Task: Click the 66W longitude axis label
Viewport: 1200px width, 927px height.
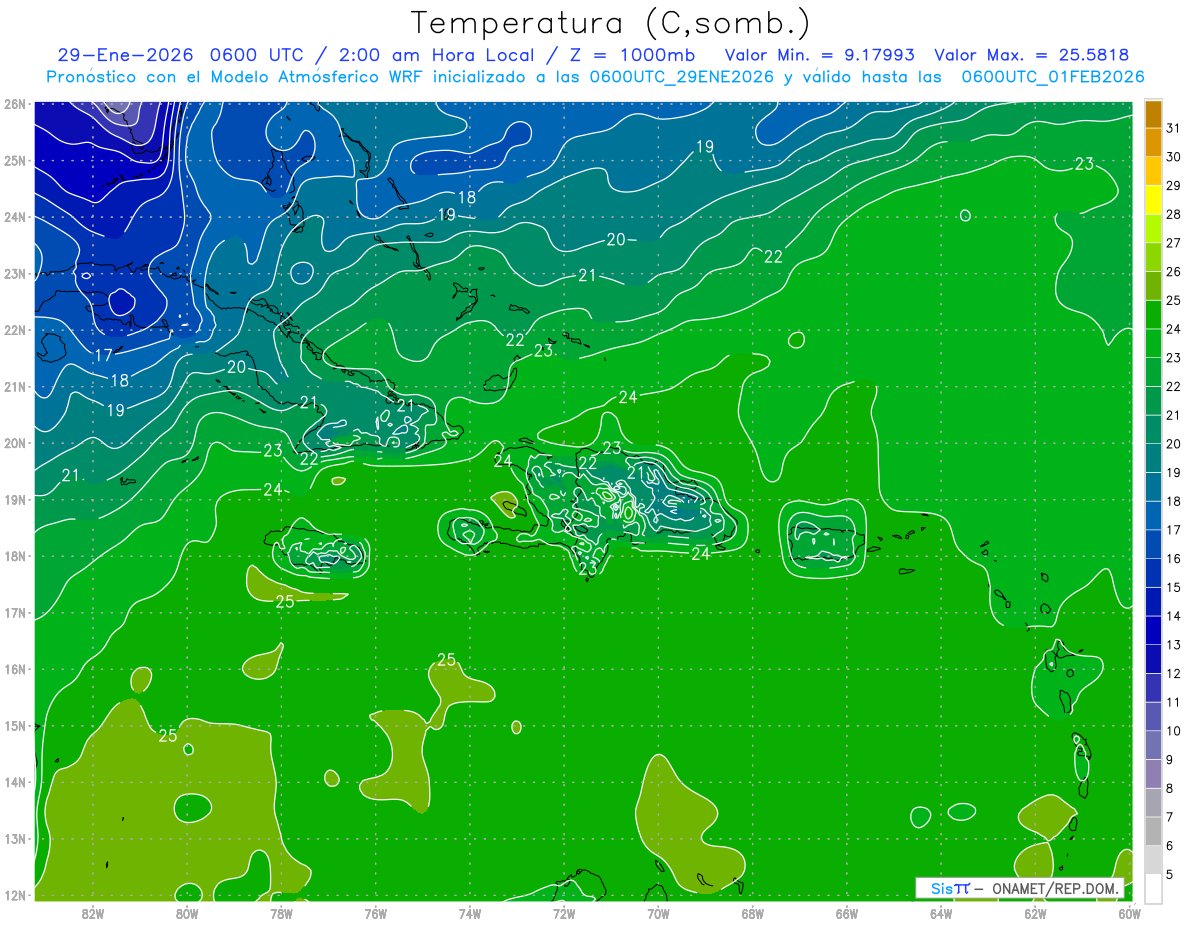Action: click(x=846, y=912)
